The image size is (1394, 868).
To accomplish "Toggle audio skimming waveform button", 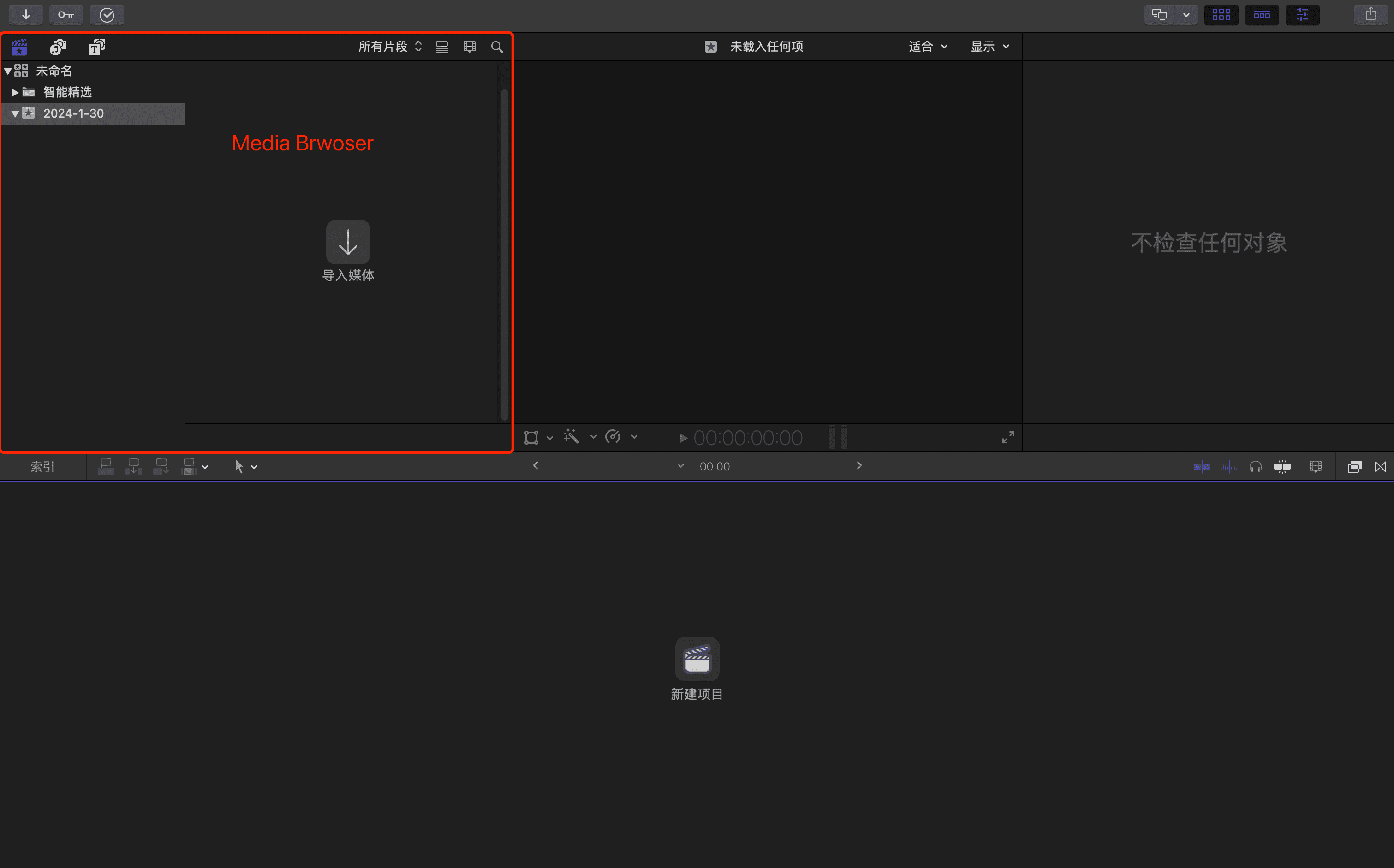I will coord(1229,467).
